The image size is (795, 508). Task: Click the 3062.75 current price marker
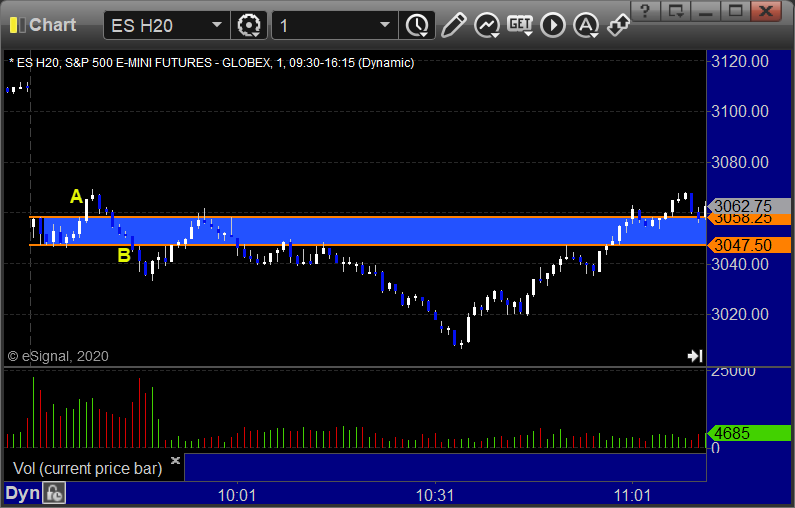point(749,206)
